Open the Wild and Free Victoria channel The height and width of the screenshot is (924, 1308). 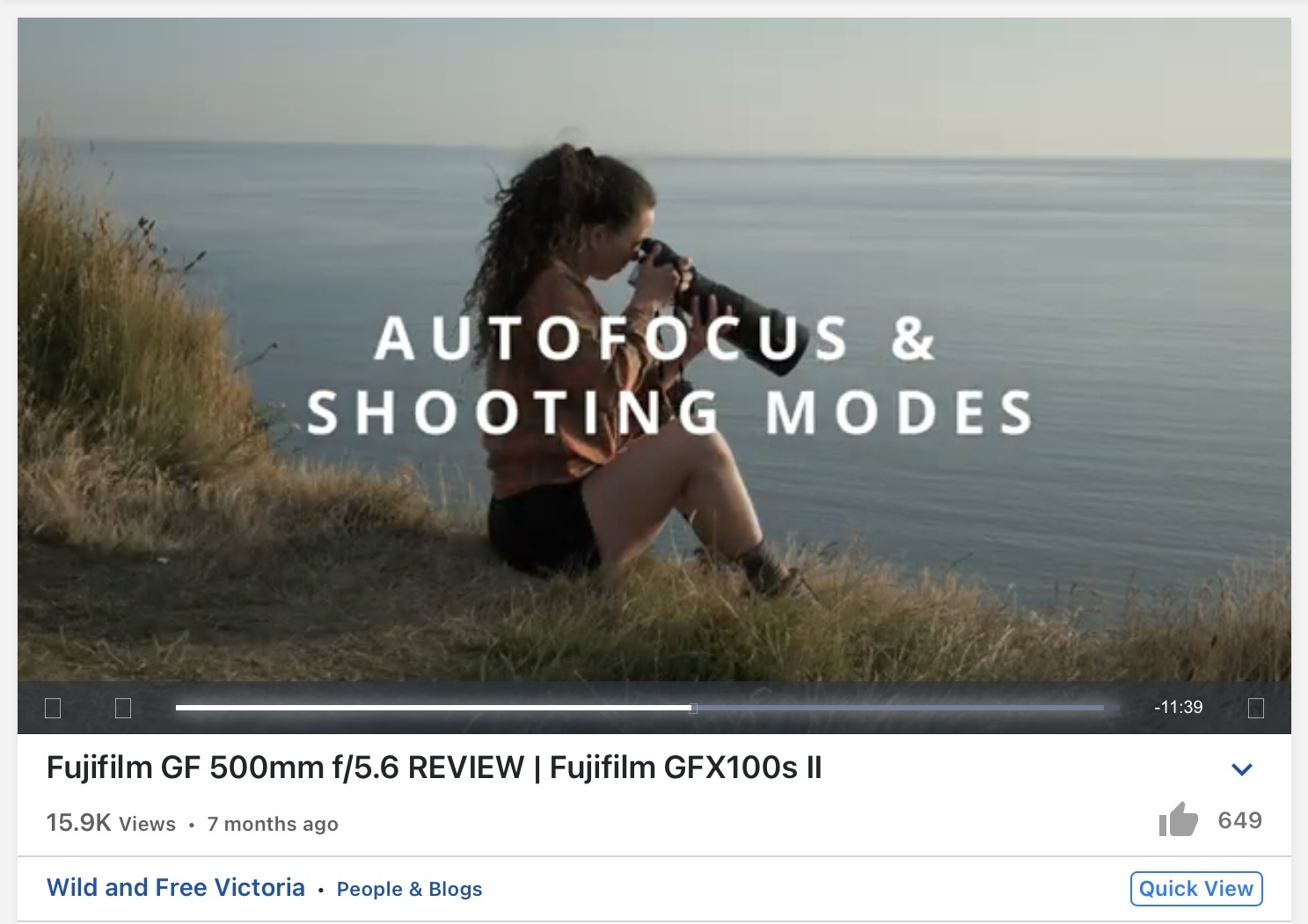[176, 887]
